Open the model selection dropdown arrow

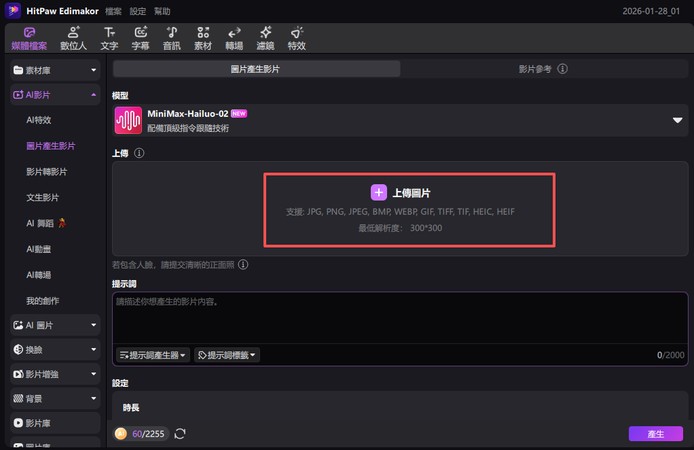[x=677, y=120]
